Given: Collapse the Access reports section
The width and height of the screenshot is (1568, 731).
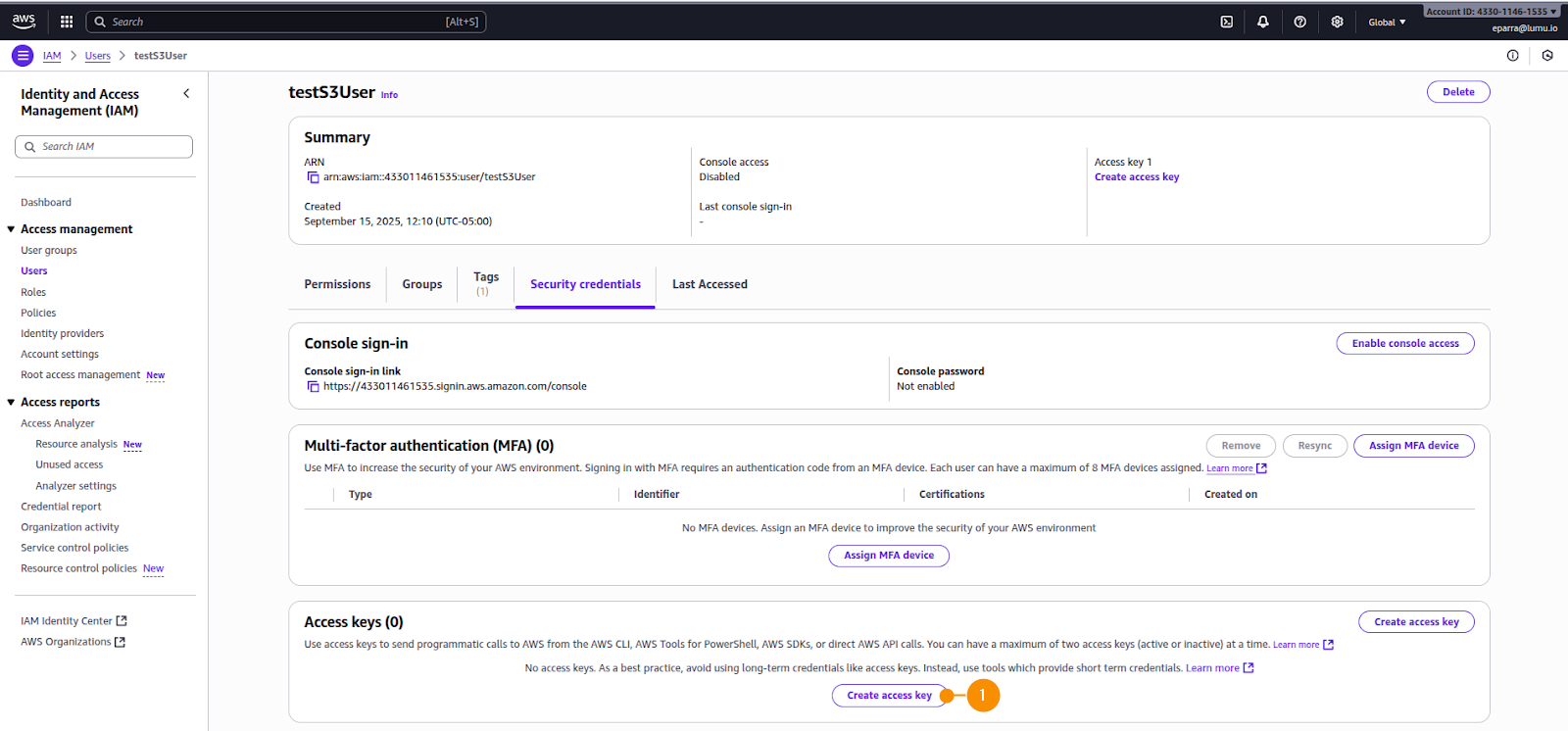Looking at the screenshot, I should (x=11, y=403).
